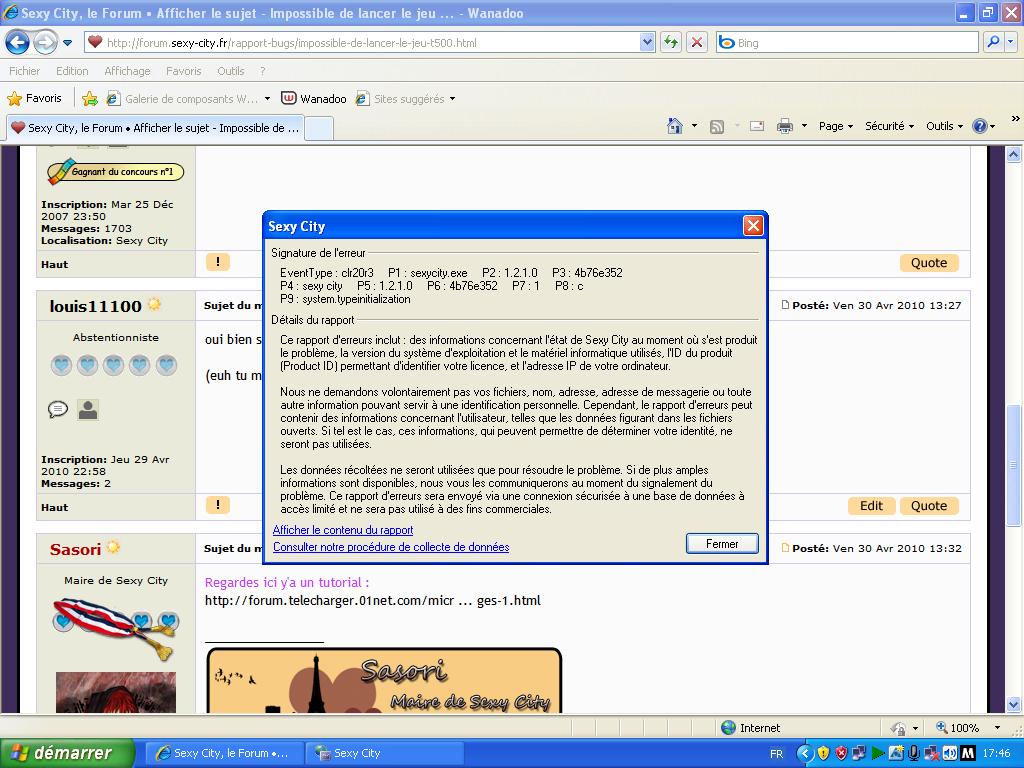This screenshot has height=768, width=1024.
Task: Click Fermer in the Sexy City dialog
Action: pyautogui.click(x=722, y=544)
